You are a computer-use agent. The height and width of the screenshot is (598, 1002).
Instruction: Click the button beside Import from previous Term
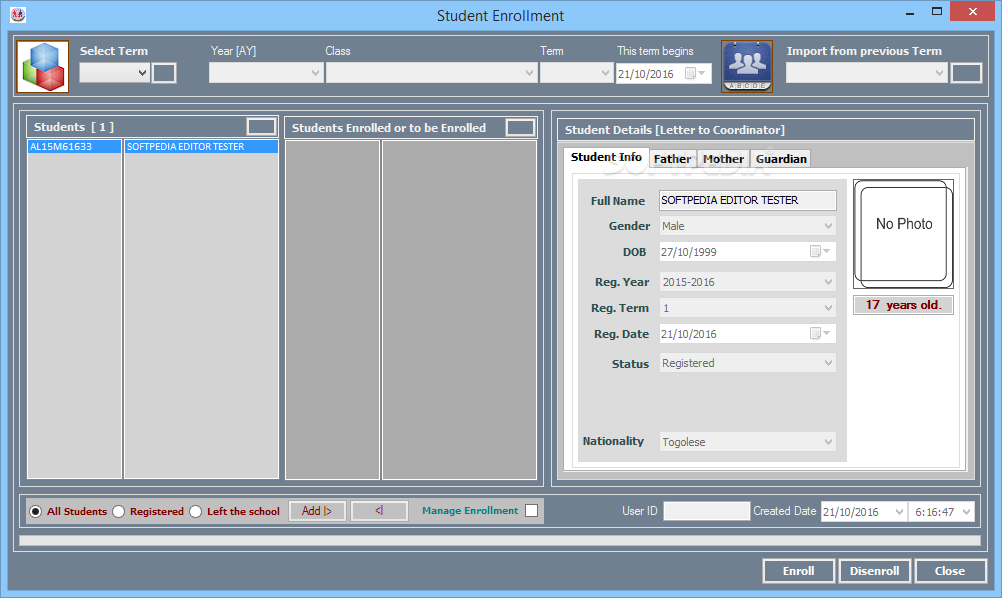point(966,73)
